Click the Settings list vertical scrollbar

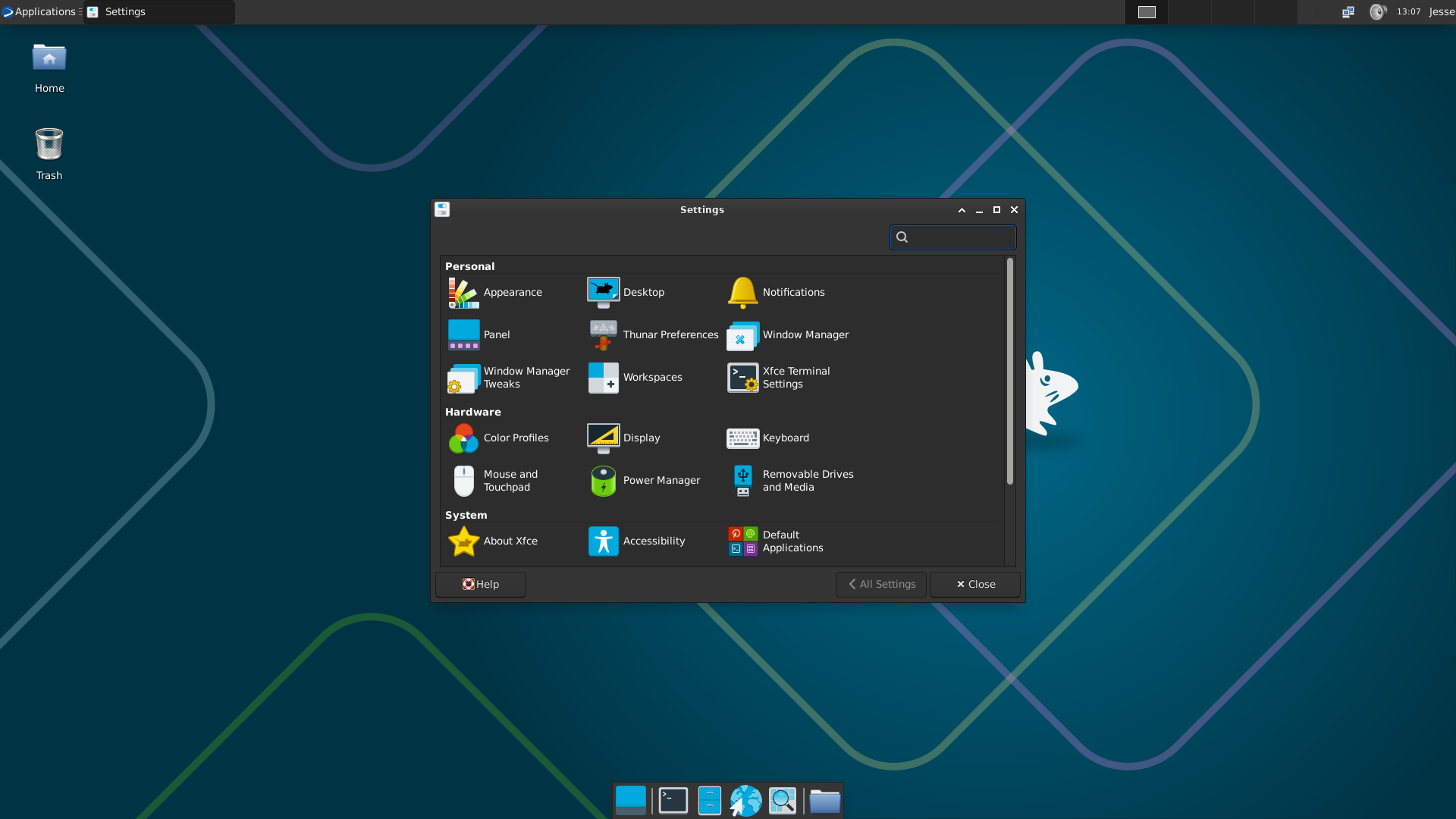(1009, 372)
